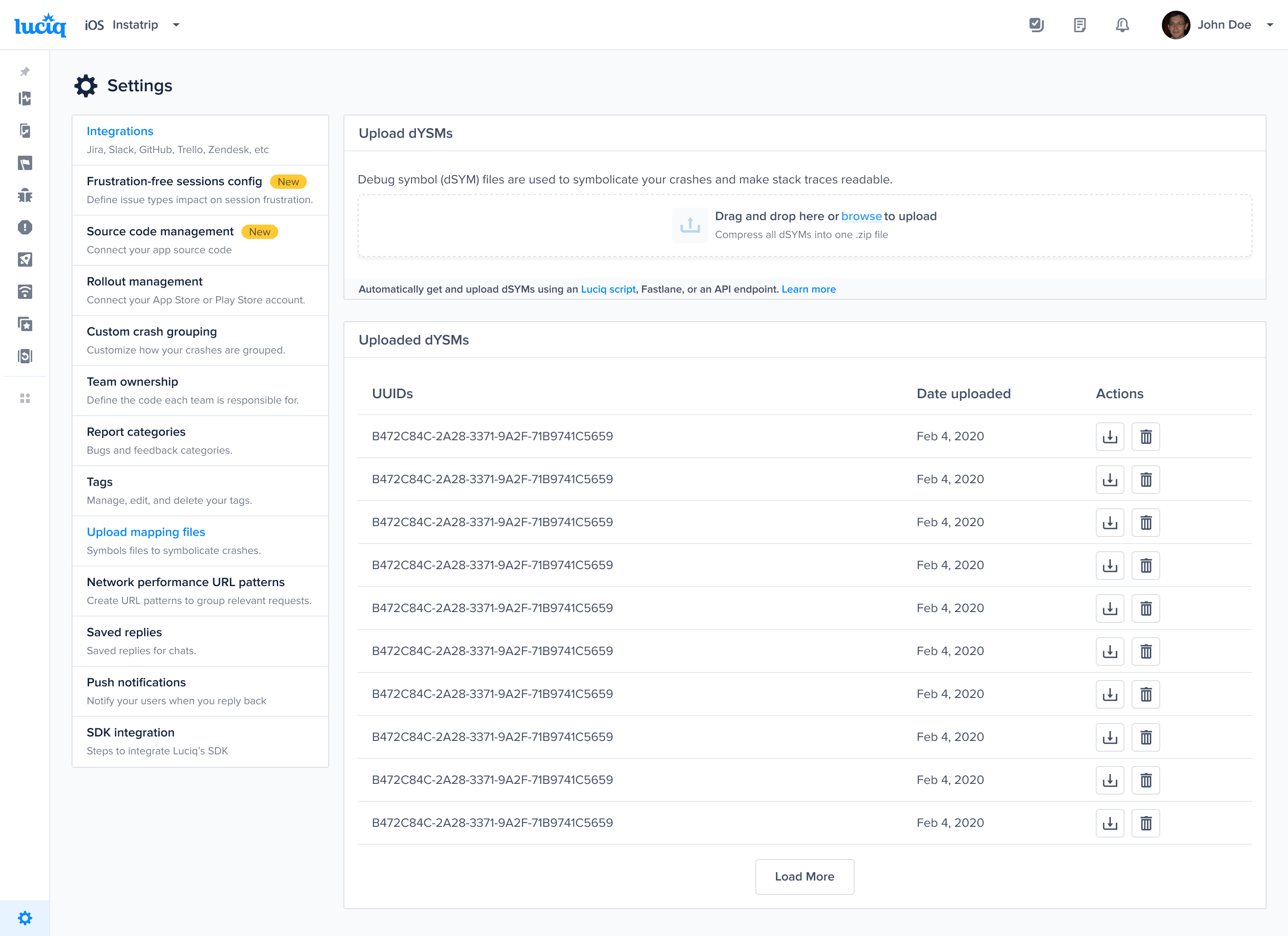Click John Doe's avatar picture
This screenshot has width=1288, height=936.
pyautogui.click(x=1176, y=25)
